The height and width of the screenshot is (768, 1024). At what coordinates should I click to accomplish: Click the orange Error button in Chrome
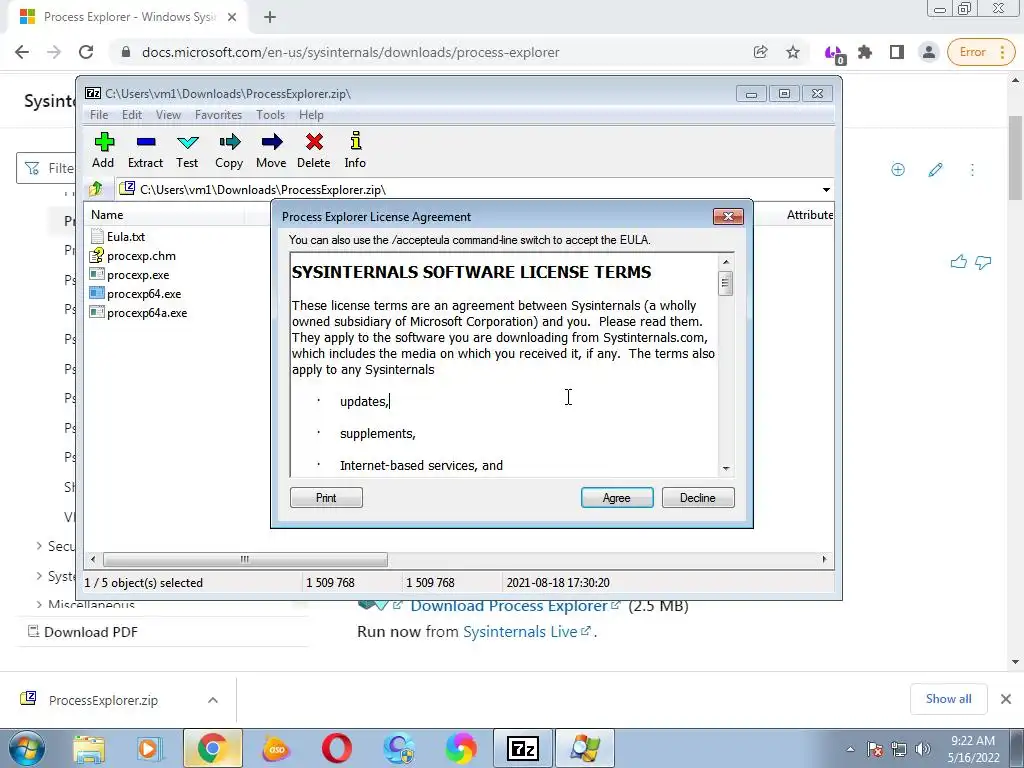tap(981, 52)
